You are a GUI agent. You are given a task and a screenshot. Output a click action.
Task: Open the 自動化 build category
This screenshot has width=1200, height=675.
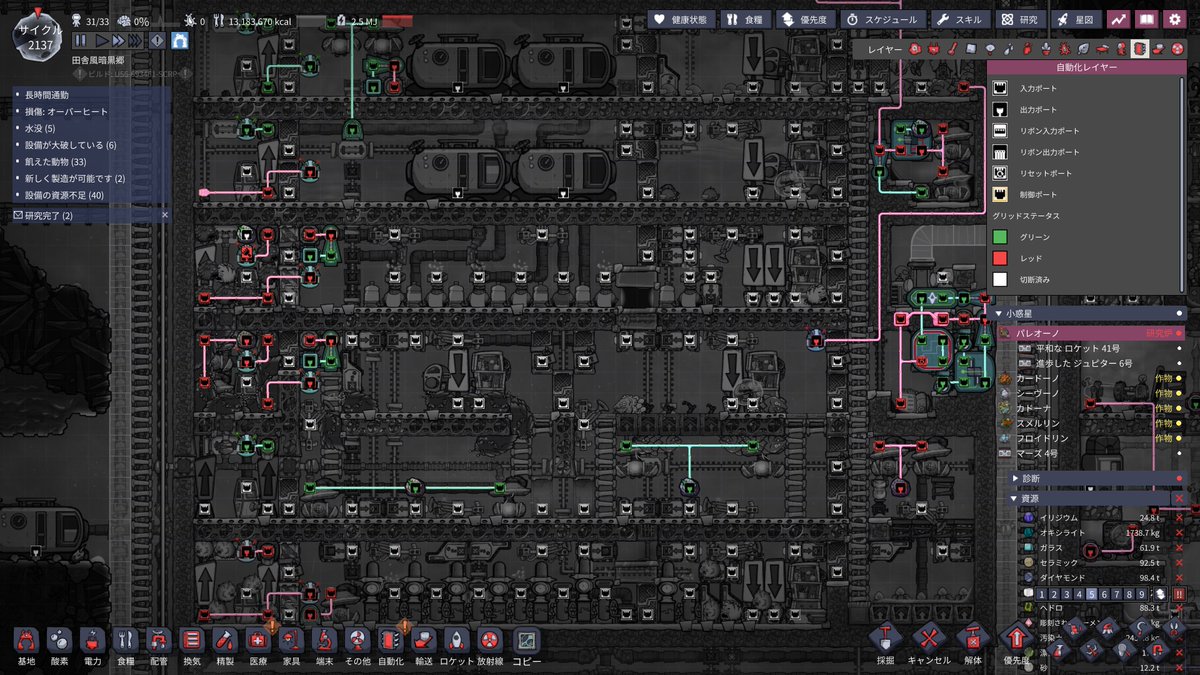tap(391, 646)
